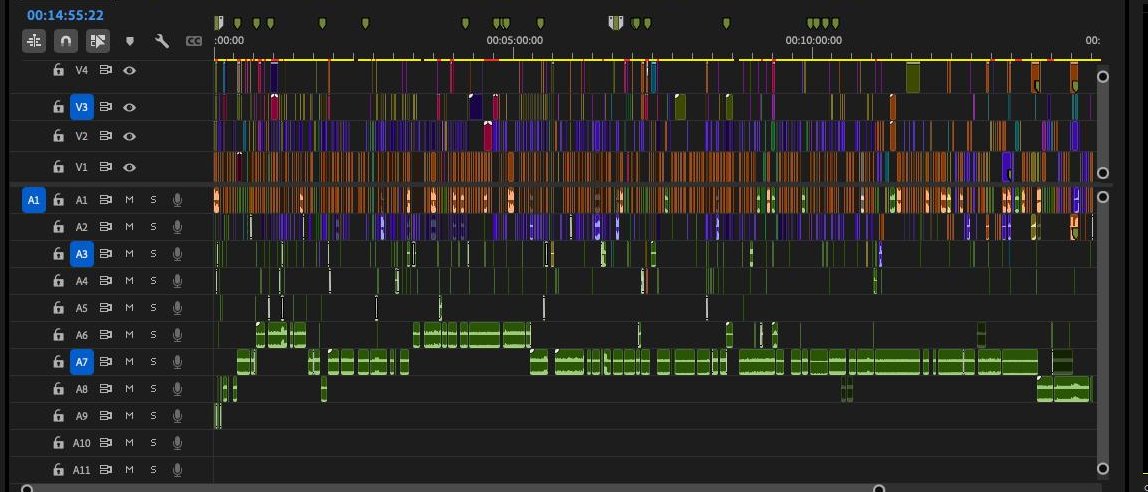Hide track V1 output eye
The width and height of the screenshot is (1148, 492).
[130, 167]
